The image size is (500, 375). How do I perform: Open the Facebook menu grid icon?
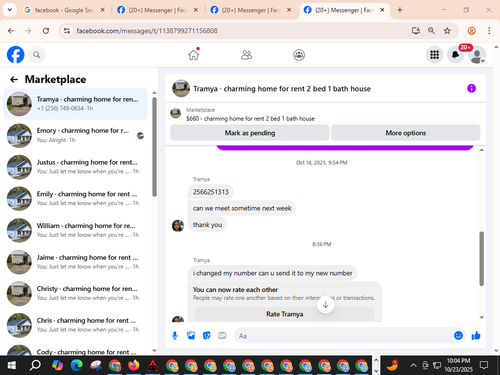(x=434, y=55)
